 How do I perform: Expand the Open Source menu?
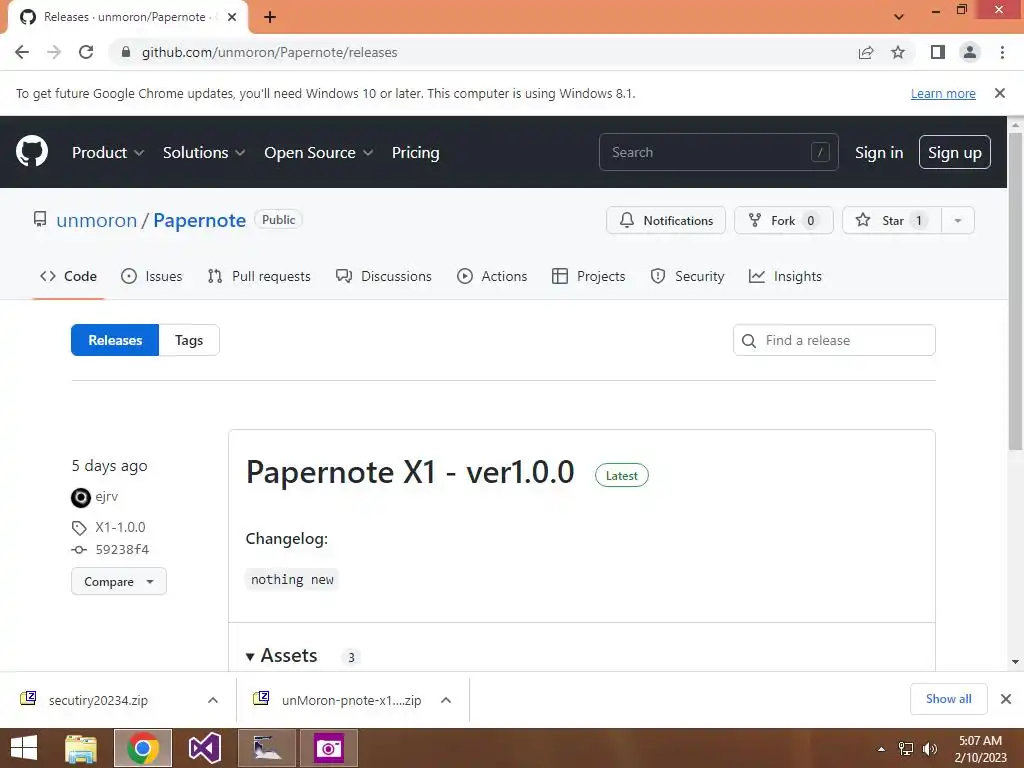click(x=319, y=153)
